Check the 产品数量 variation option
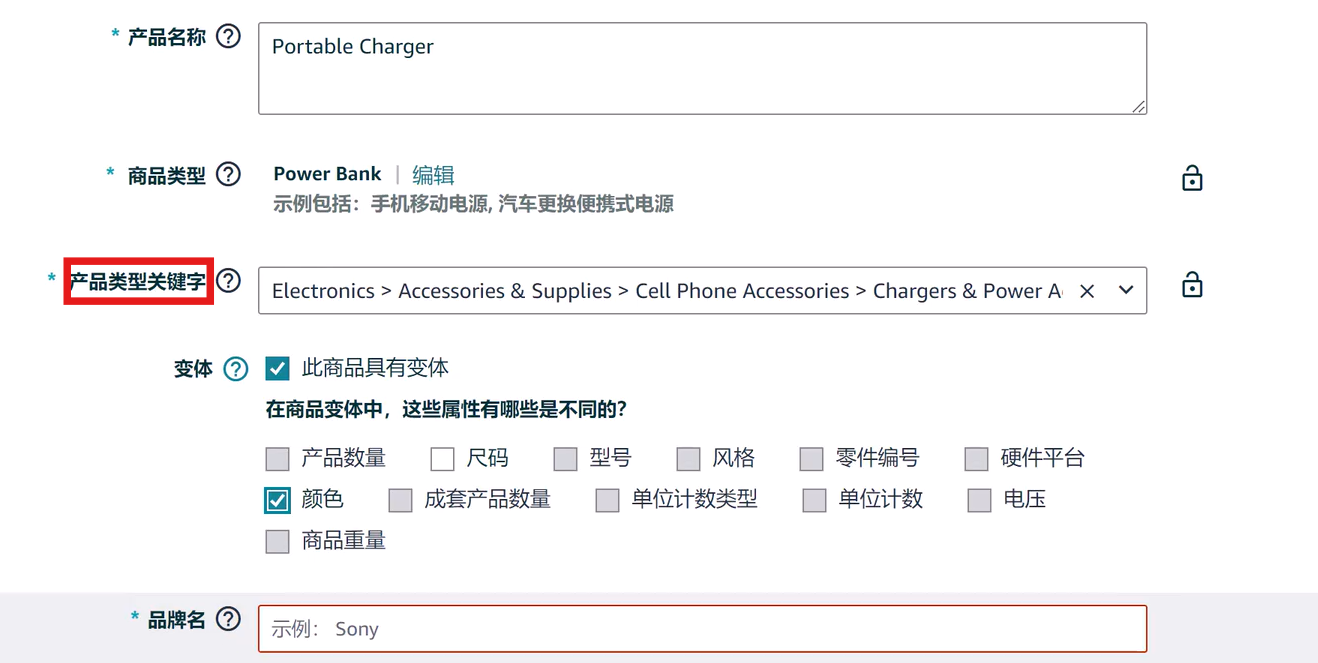 click(278, 459)
